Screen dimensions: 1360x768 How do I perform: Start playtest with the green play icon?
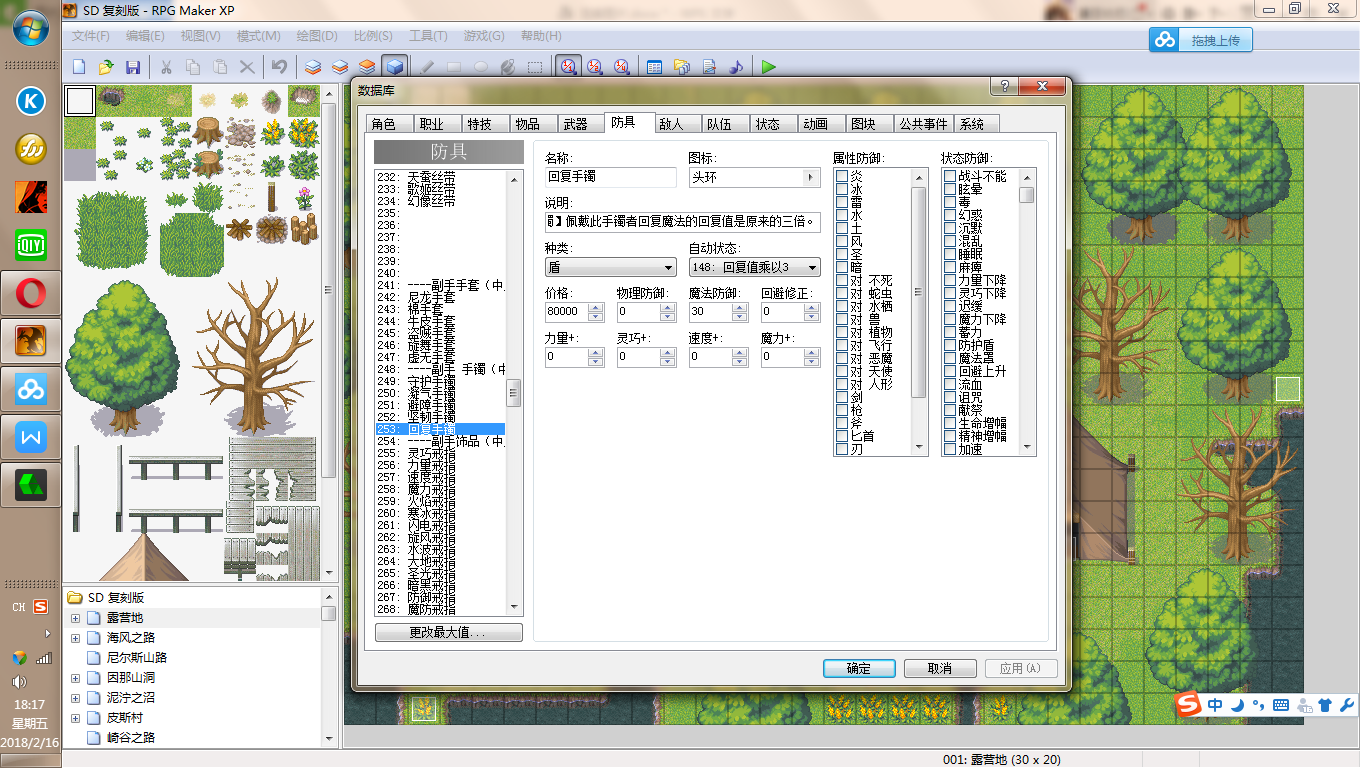[x=768, y=67]
